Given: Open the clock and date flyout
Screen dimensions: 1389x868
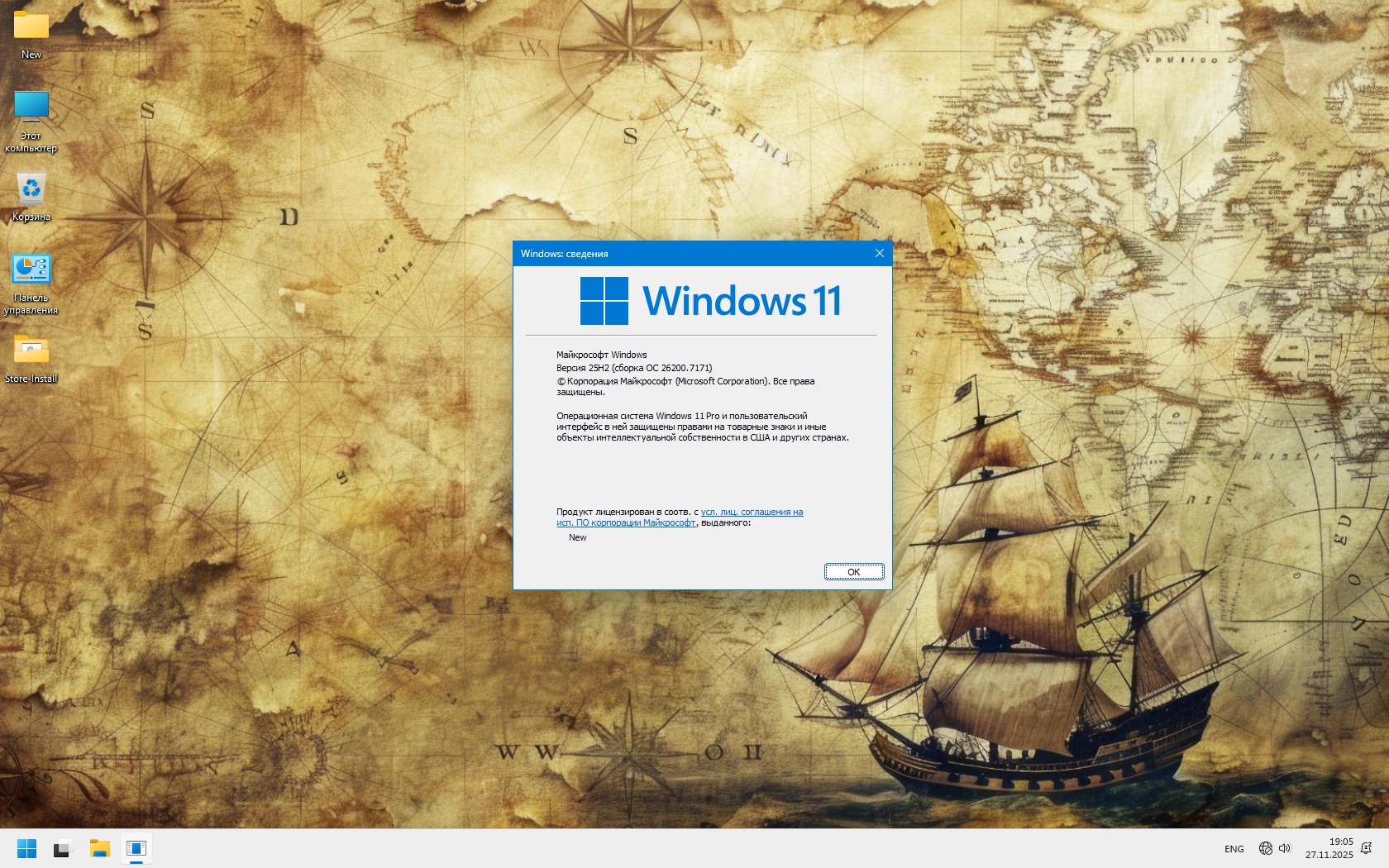Looking at the screenshot, I should coord(1329,848).
